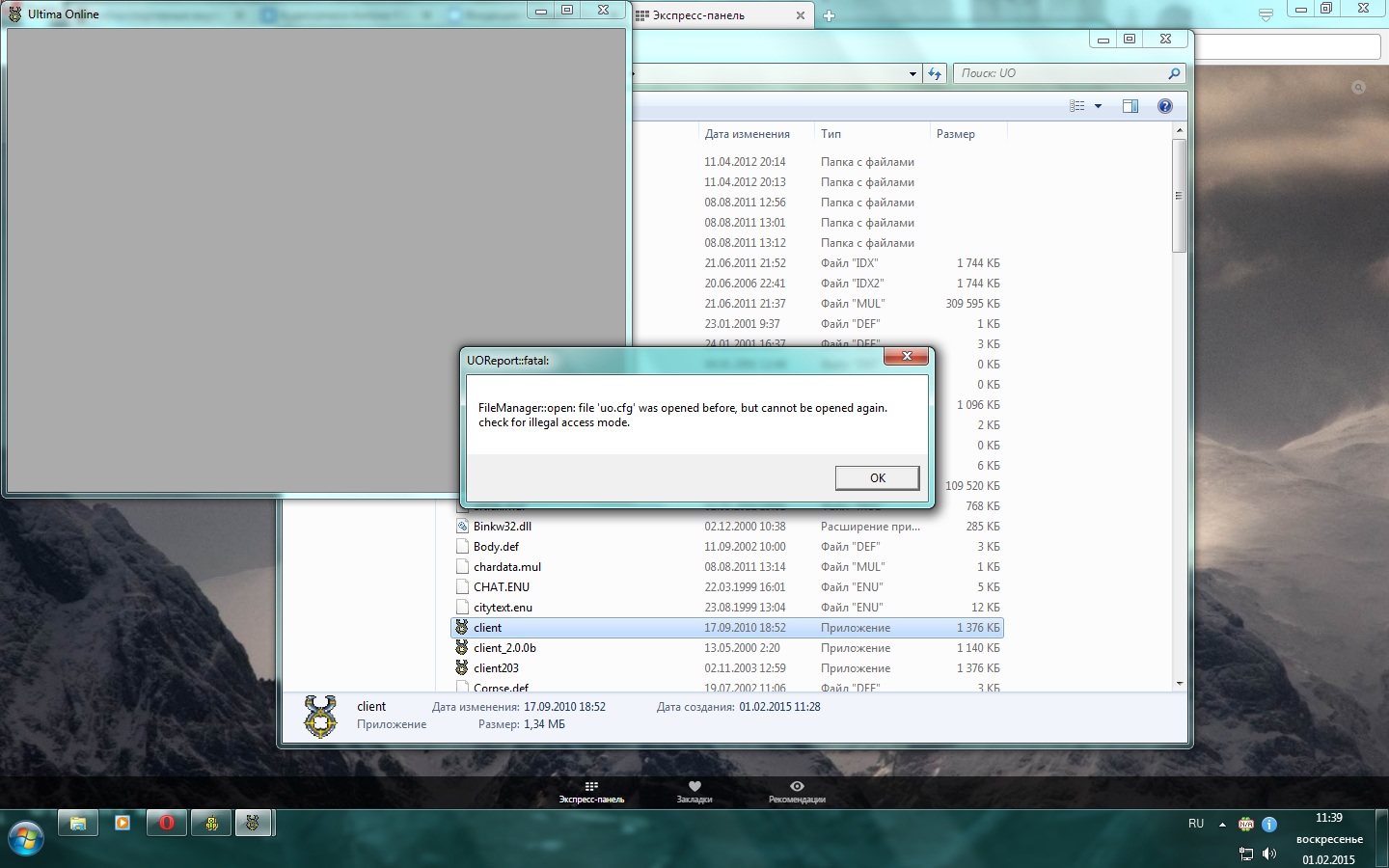Viewport: 1389px width, 868px height.
Task: Select the CHAT.ENU file icon
Action: click(462, 586)
